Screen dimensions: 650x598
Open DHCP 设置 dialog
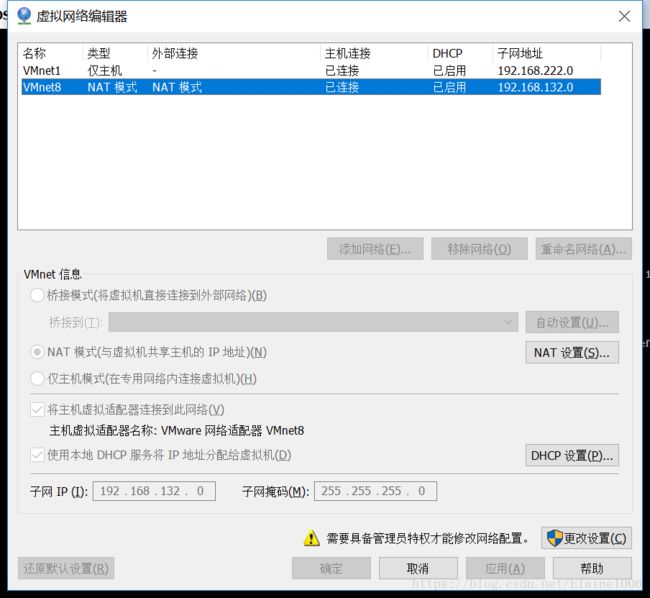572,455
